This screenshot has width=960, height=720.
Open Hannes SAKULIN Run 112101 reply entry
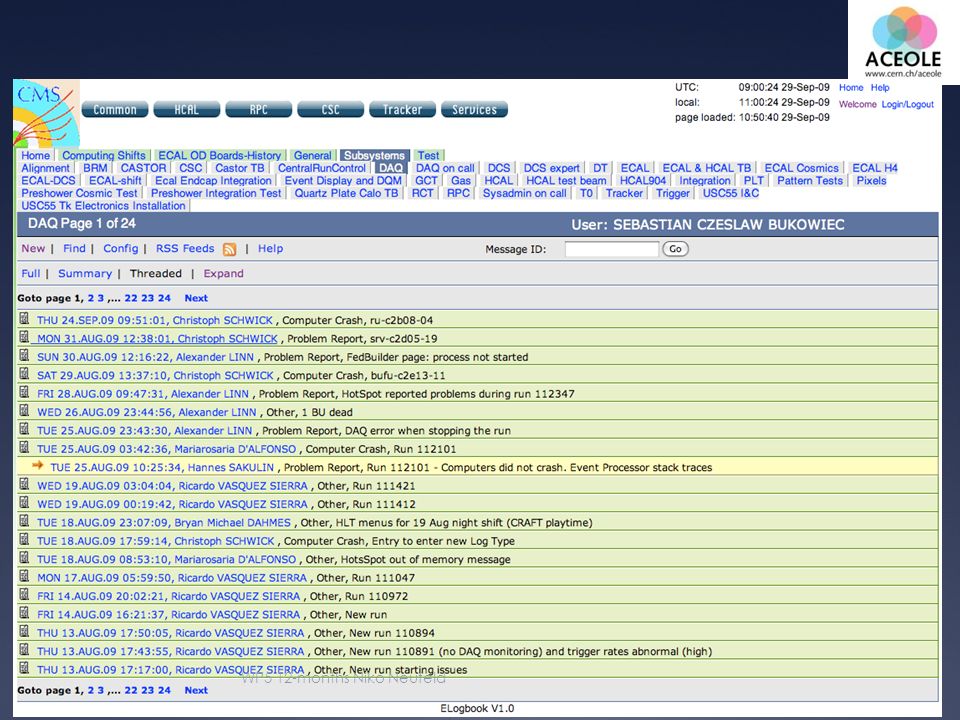pyautogui.click(x=162, y=467)
